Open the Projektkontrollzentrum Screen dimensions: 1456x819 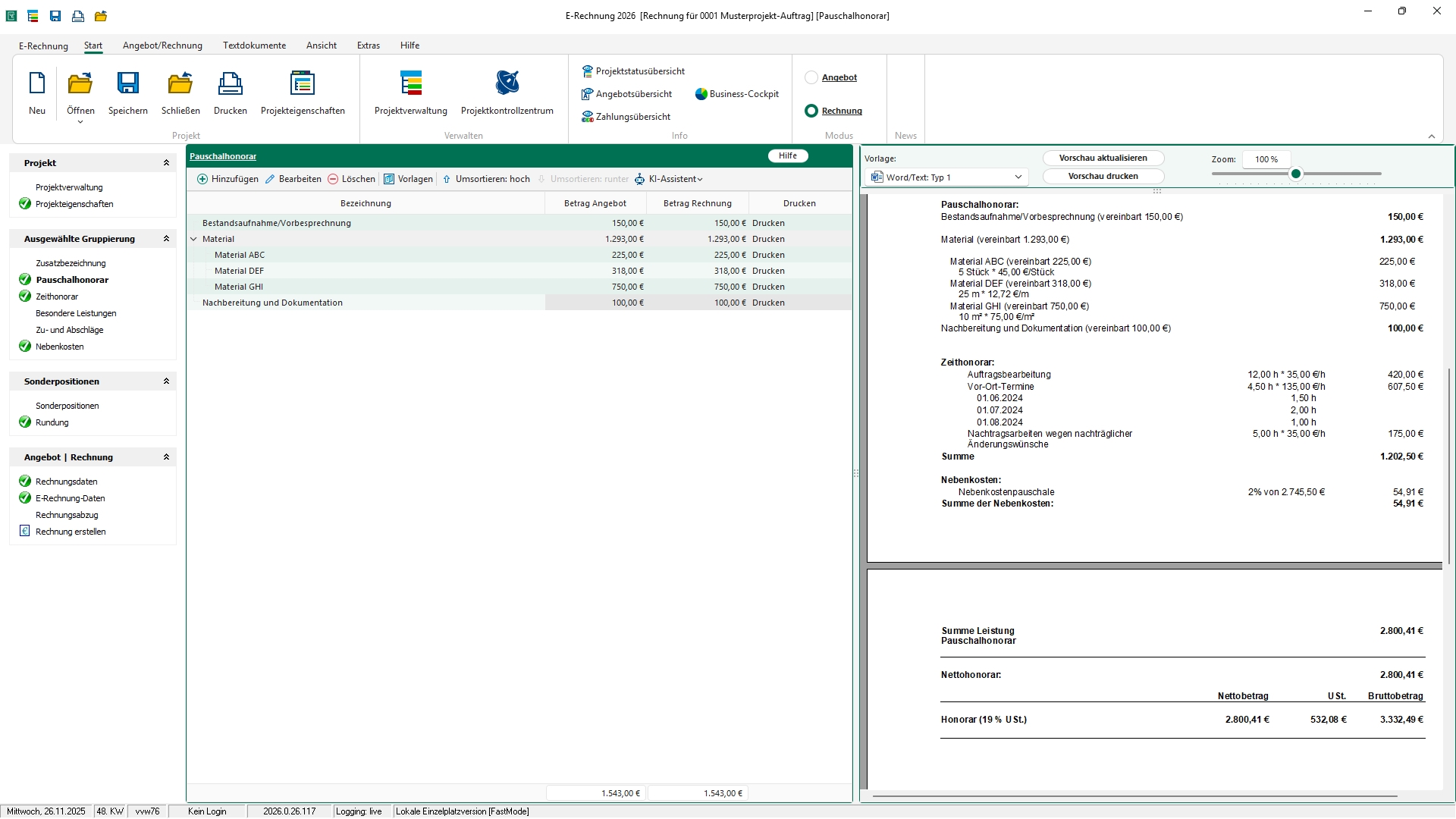click(x=507, y=83)
